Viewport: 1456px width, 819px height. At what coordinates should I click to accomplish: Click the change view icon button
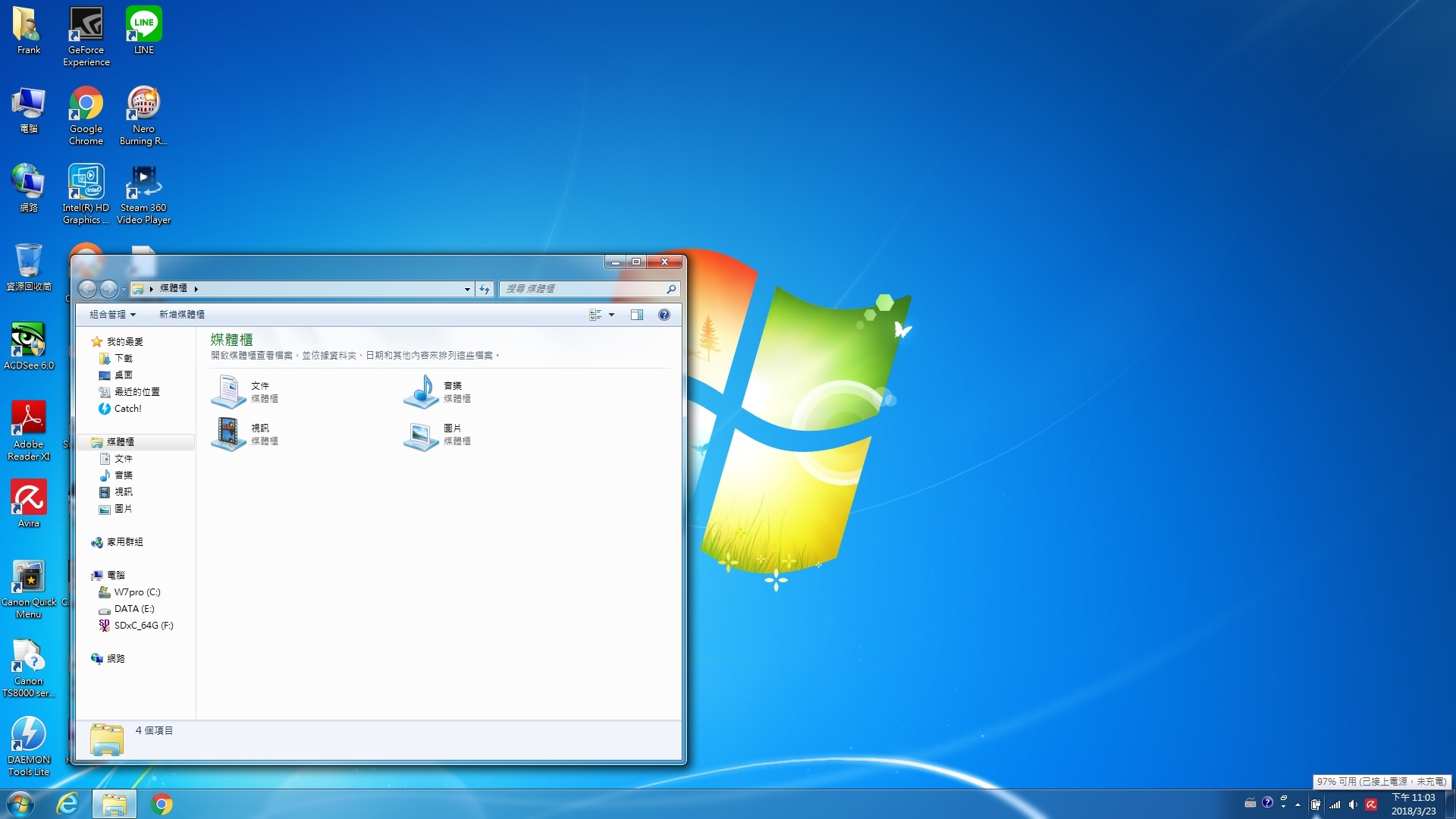tap(595, 315)
